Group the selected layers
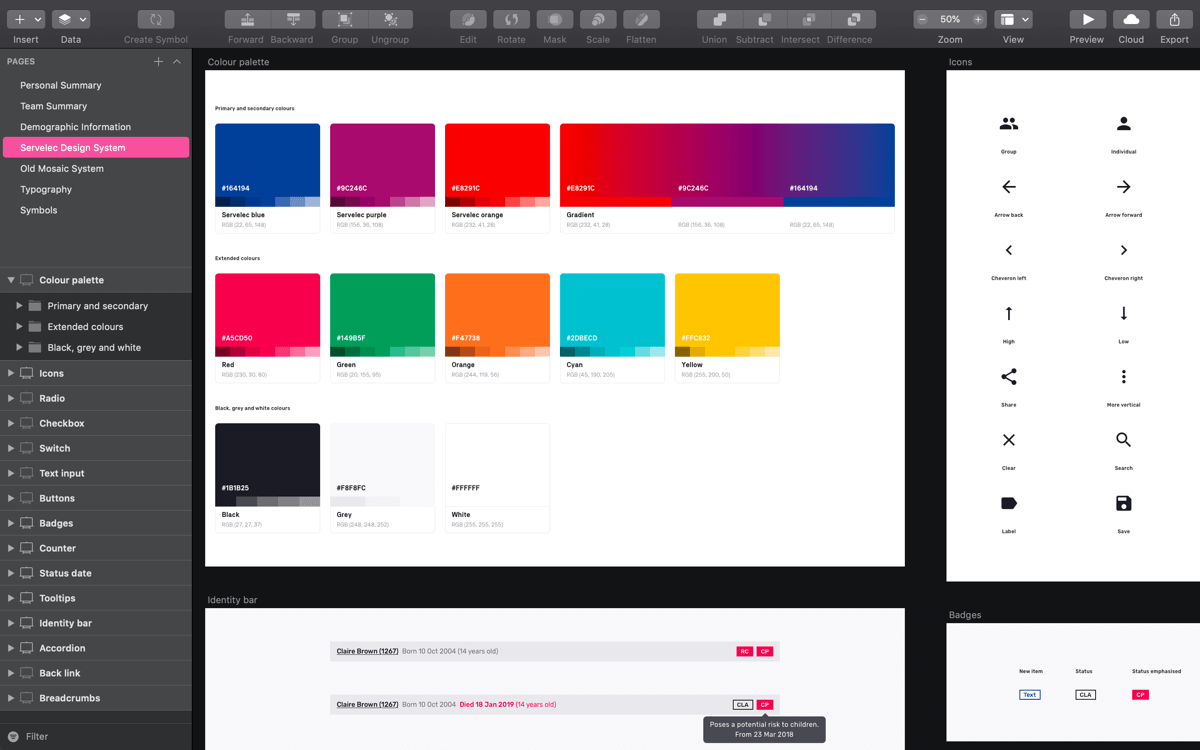The image size is (1200, 750). click(x=345, y=19)
